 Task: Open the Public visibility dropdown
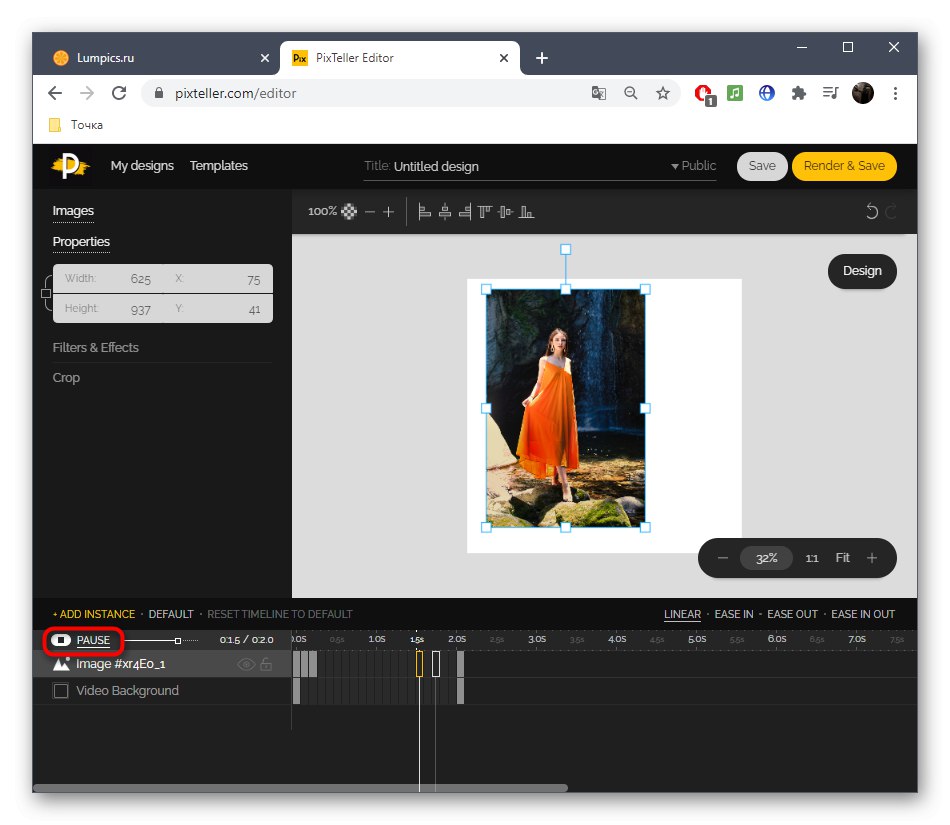[x=694, y=166]
